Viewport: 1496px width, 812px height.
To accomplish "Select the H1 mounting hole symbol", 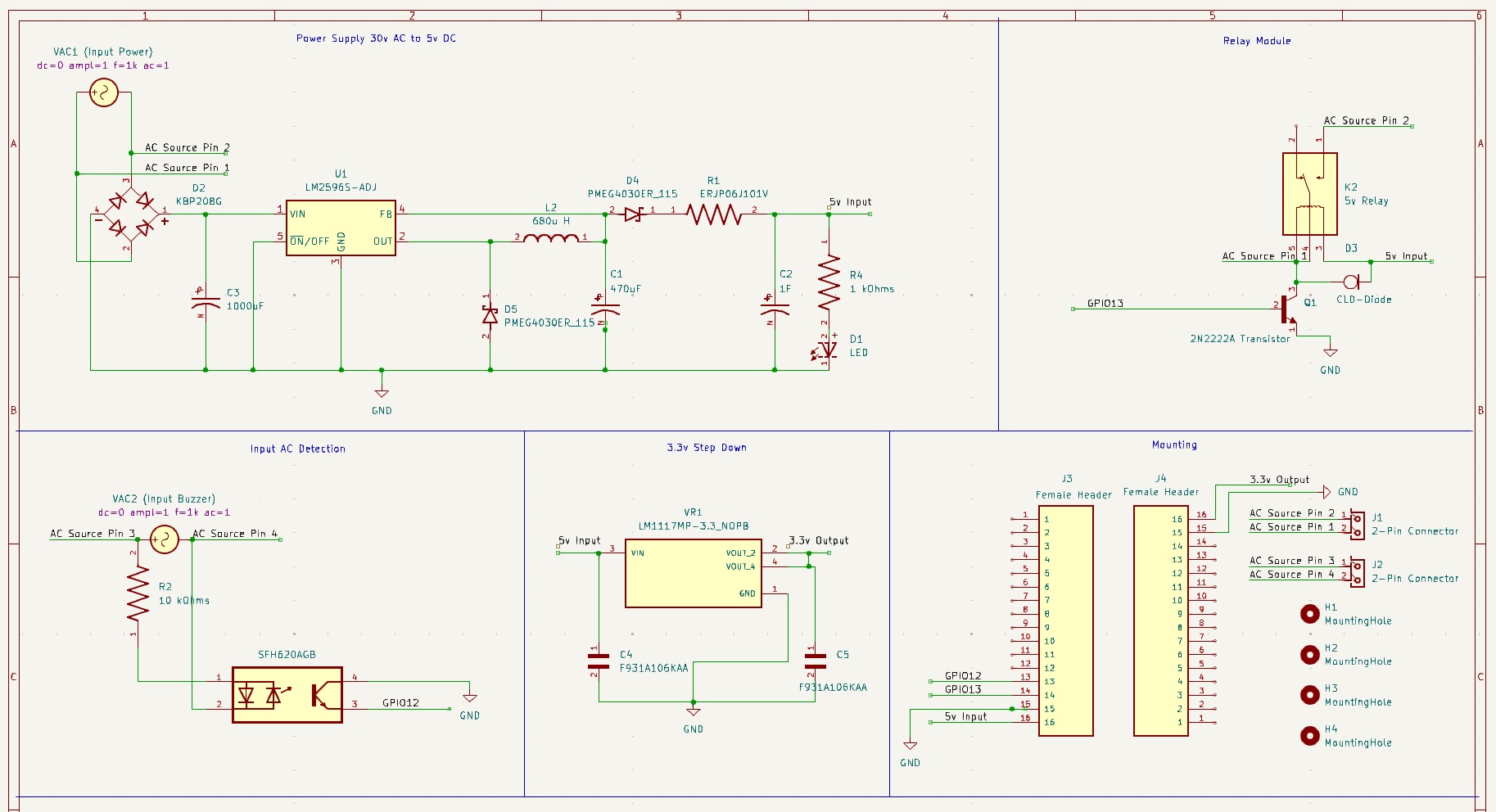I will click(1310, 614).
